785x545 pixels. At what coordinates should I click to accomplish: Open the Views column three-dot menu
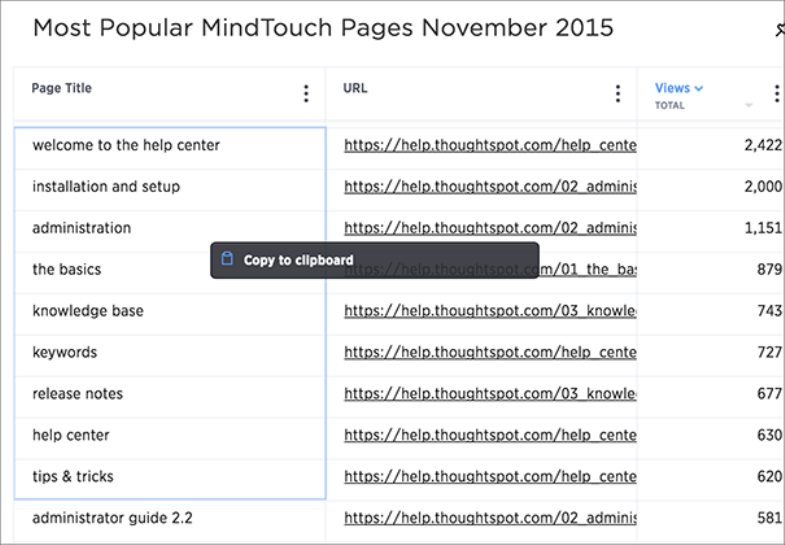coord(776,94)
